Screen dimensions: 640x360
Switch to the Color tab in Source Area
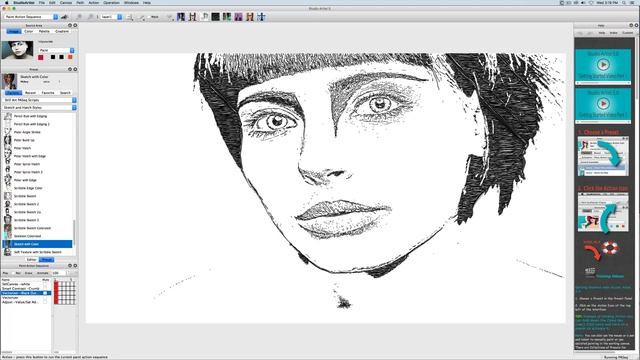point(29,31)
